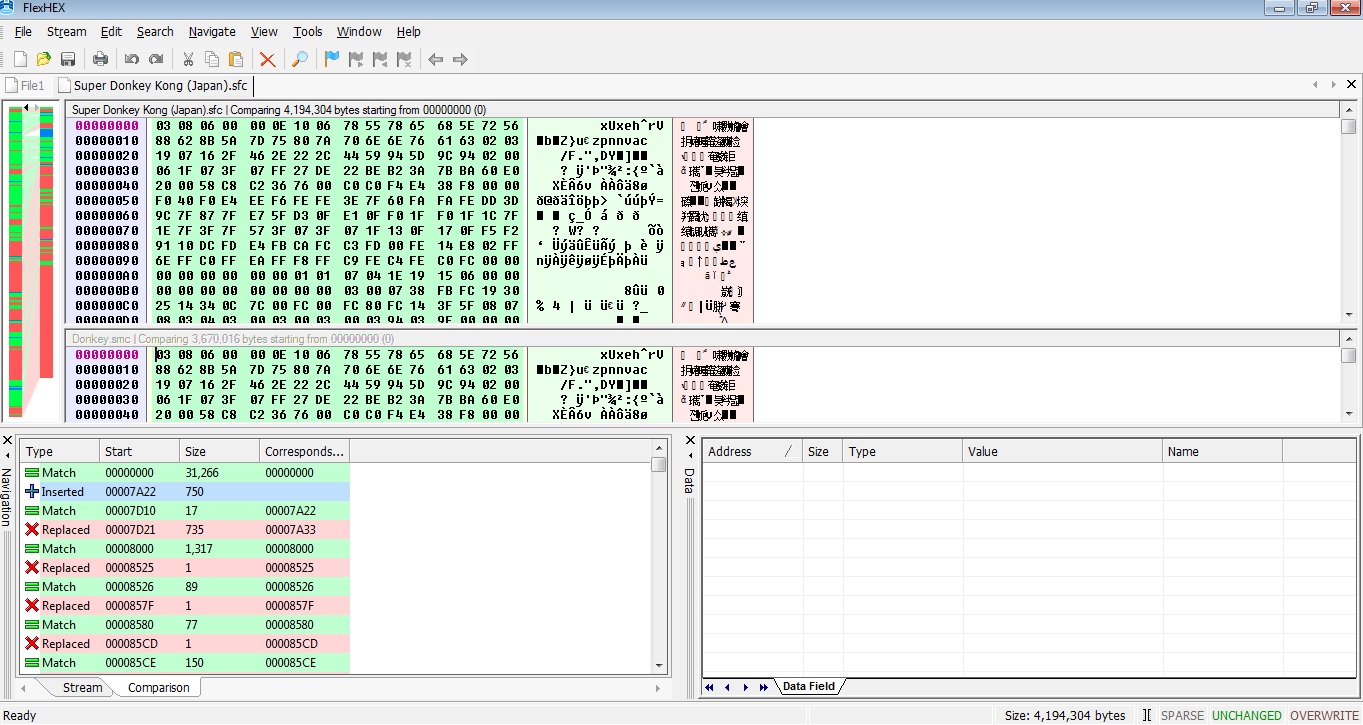This screenshot has width=1363, height=725.
Task: Click the Open file folder icon
Action: coord(44,60)
